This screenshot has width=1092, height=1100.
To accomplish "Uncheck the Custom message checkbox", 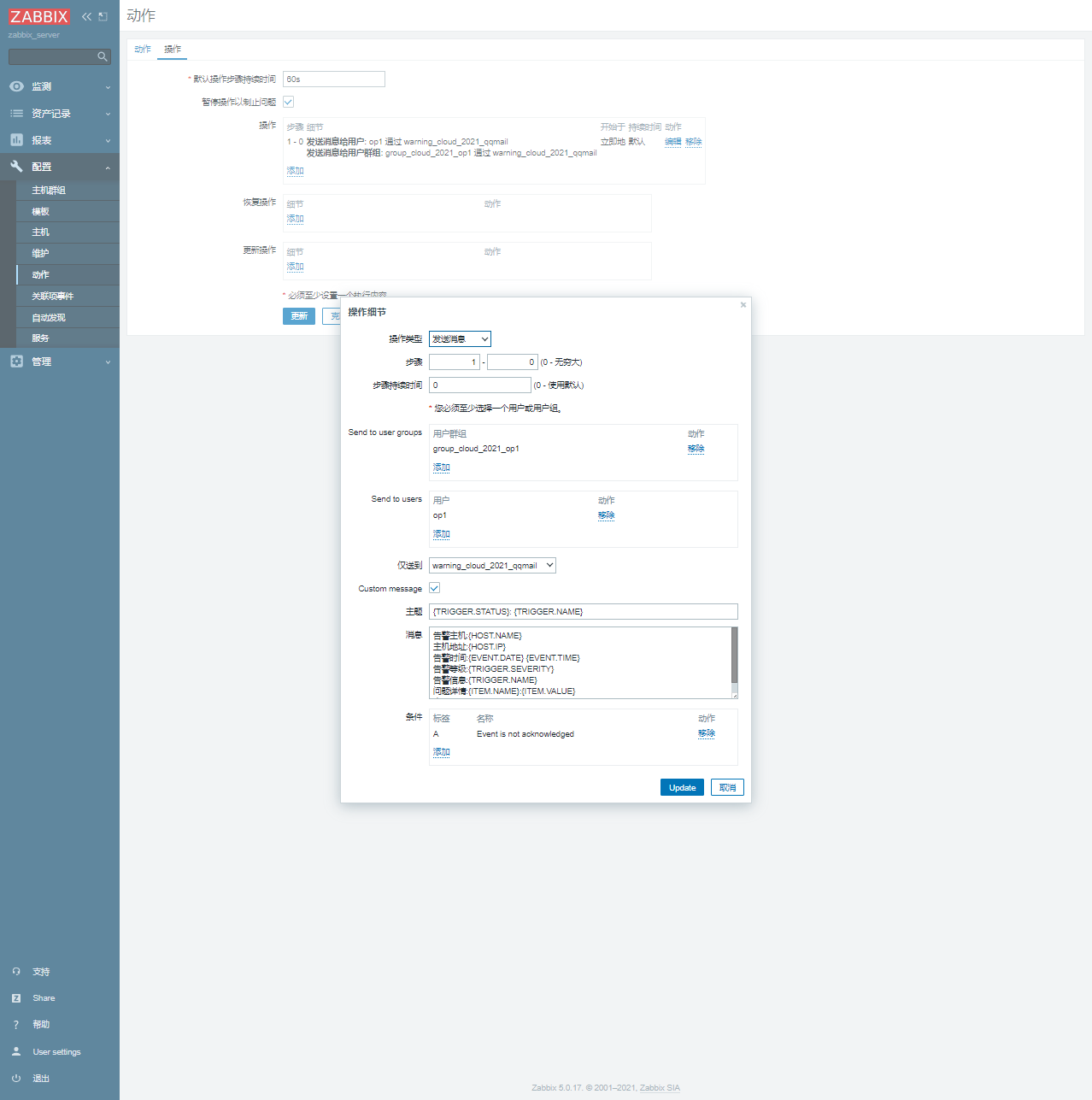I will pyautogui.click(x=434, y=588).
